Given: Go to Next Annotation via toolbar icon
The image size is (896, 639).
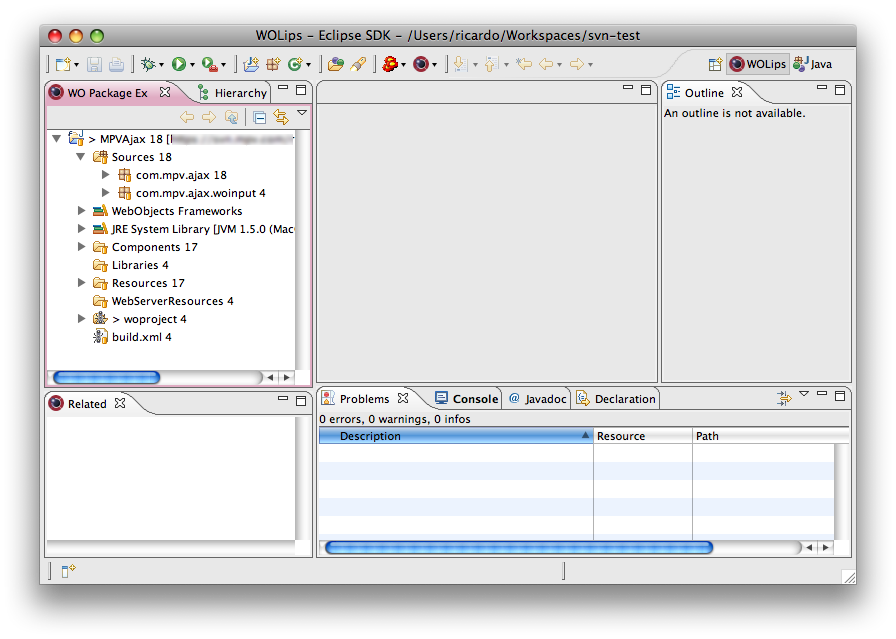Looking at the screenshot, I should (x=461, y=64).
